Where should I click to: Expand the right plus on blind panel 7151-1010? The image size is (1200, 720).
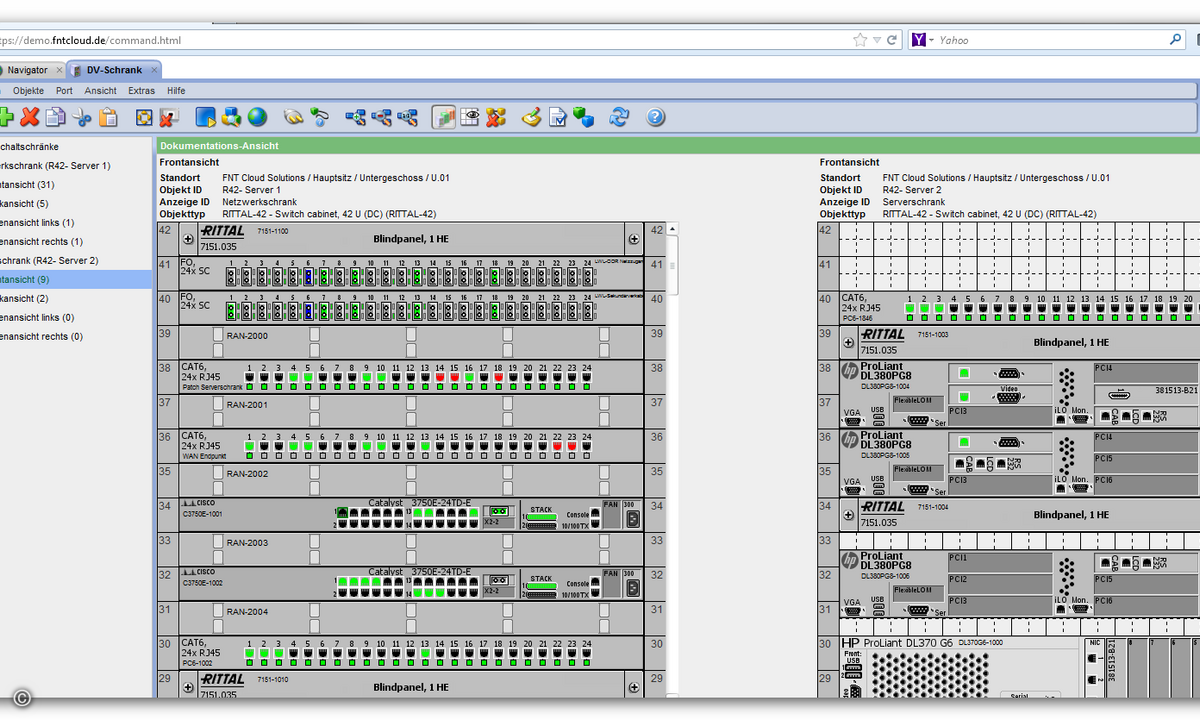(x=633, y=687)
